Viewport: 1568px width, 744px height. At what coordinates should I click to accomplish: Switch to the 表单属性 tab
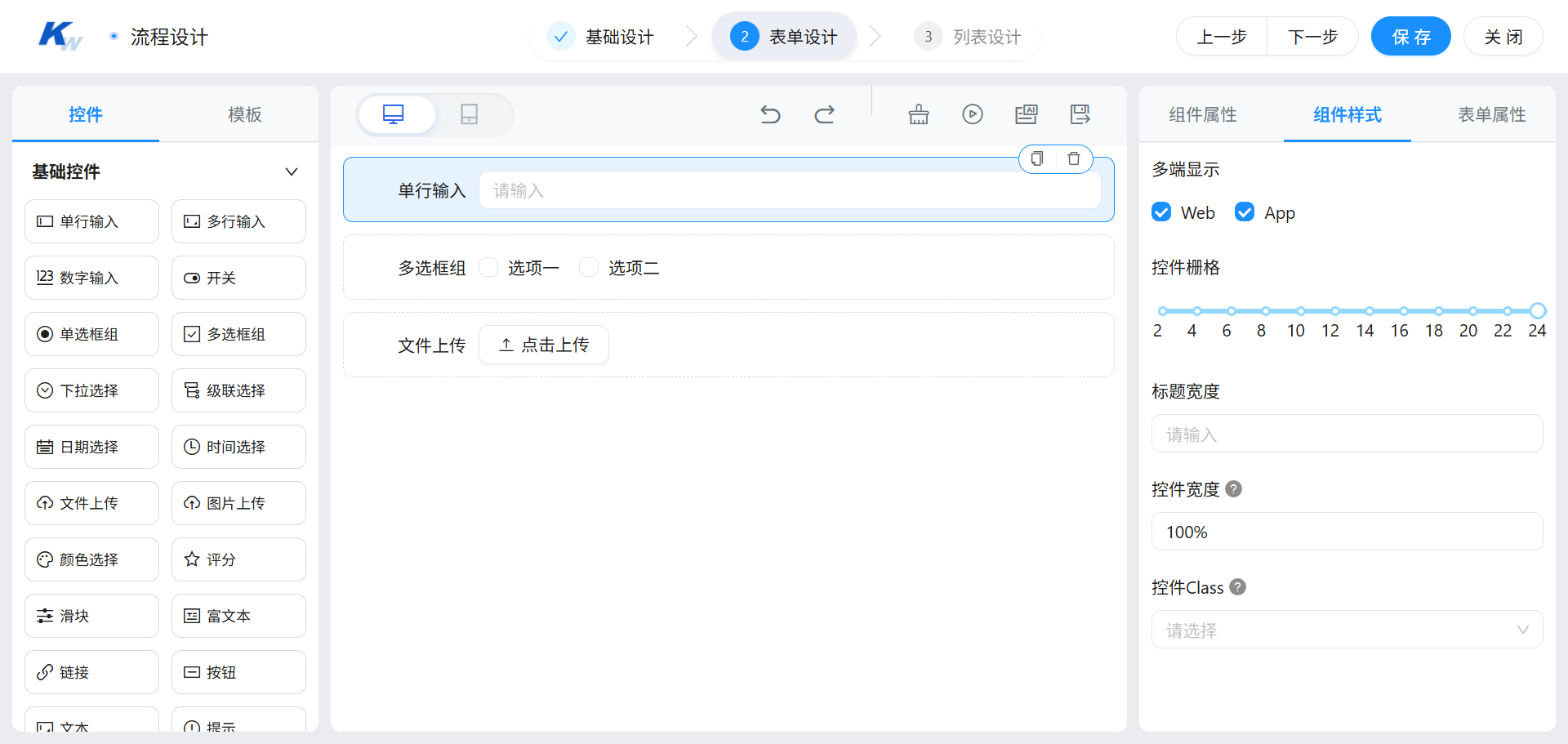click(x=1492, y=115)
